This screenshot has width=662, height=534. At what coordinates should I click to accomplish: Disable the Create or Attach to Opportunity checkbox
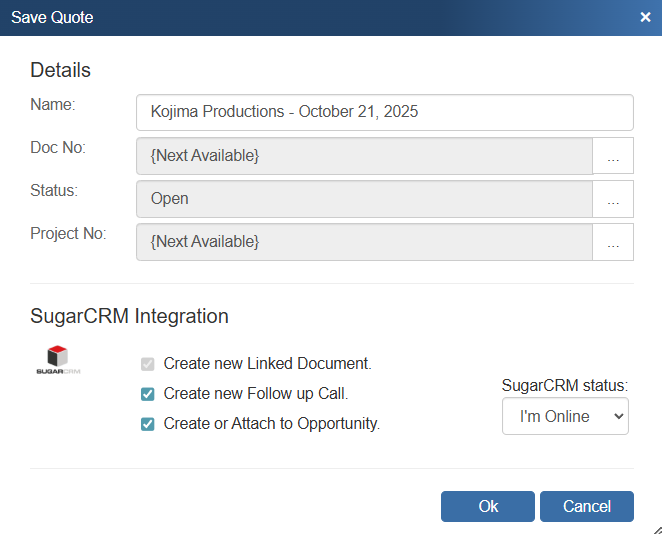point(148,424)
